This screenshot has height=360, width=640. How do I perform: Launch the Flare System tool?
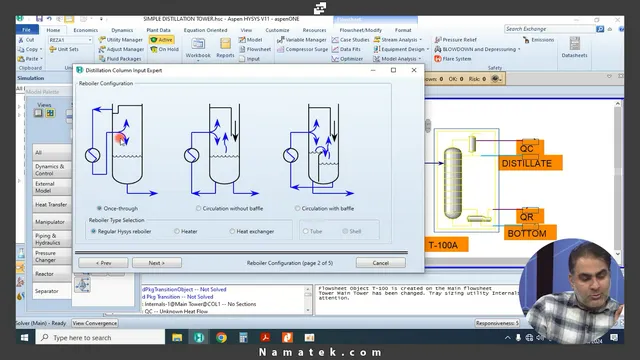tap(453, 59)
